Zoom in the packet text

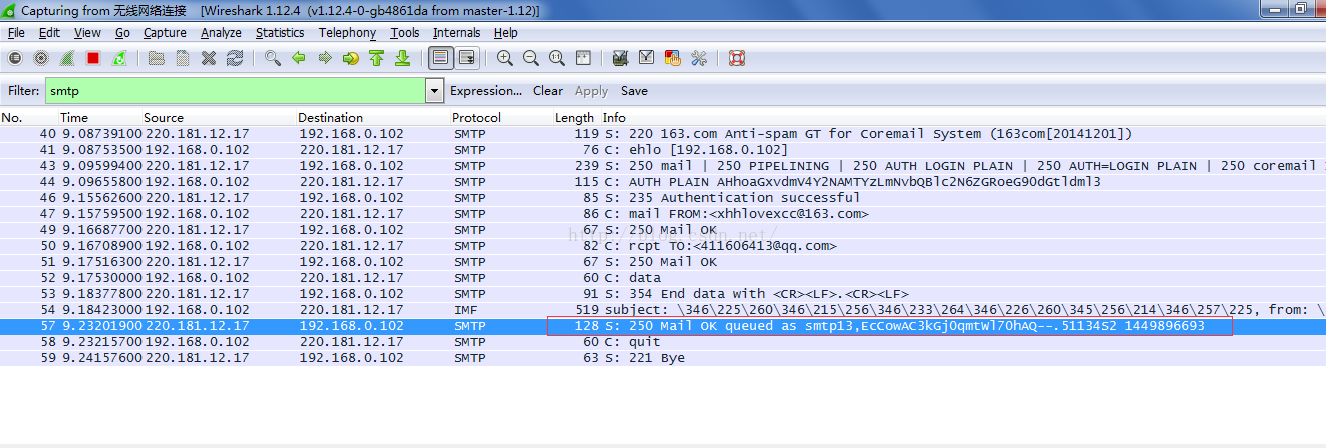[505, 58]
